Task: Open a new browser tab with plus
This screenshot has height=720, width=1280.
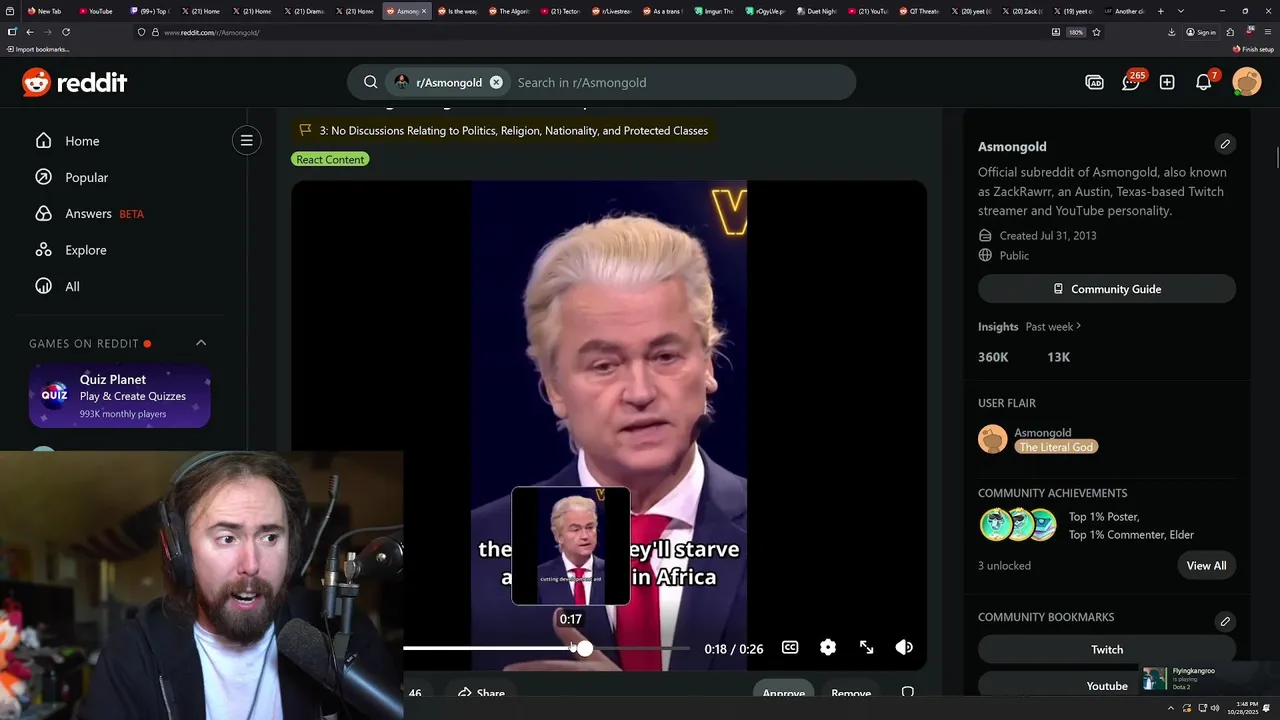Action: point(1160,11)
